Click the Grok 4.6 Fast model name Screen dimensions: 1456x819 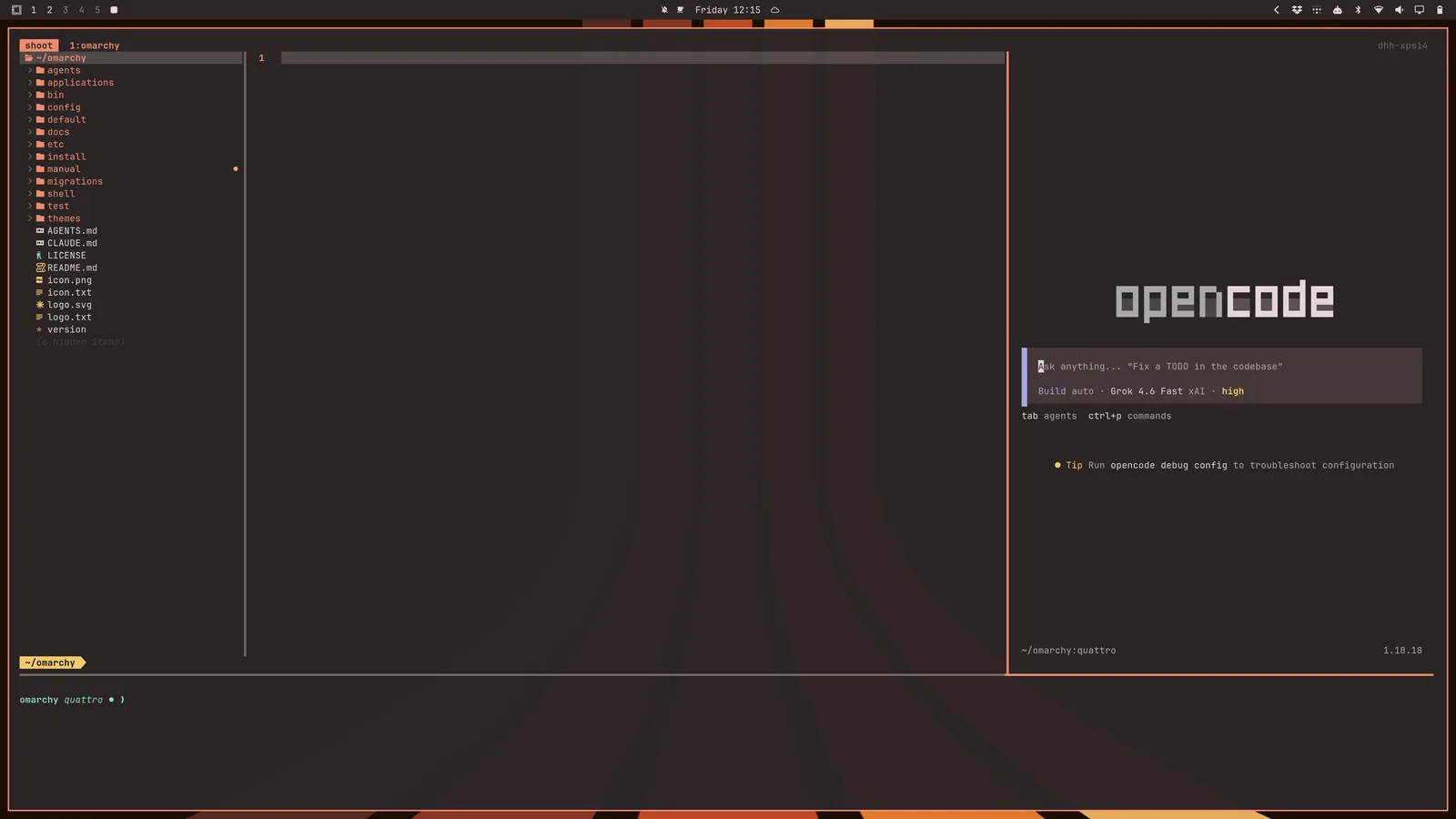(1147, 391)
